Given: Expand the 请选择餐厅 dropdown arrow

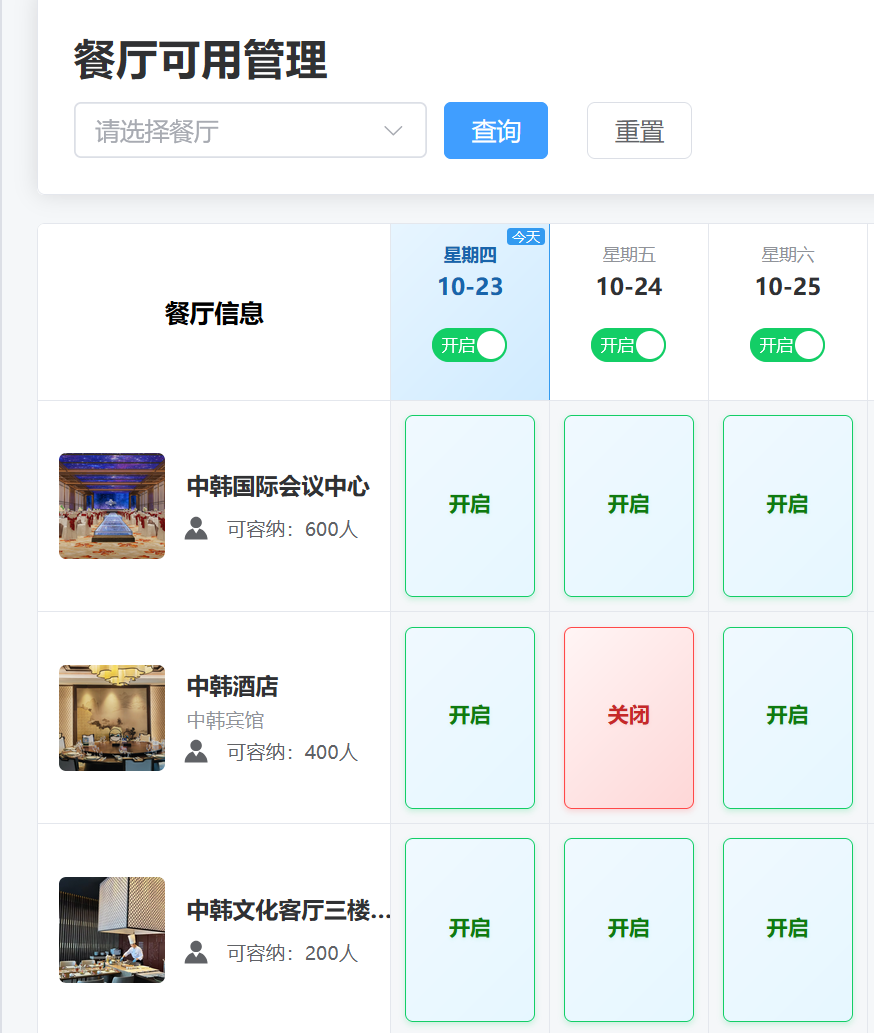Looking at the screenshot, I should [394, 131].
